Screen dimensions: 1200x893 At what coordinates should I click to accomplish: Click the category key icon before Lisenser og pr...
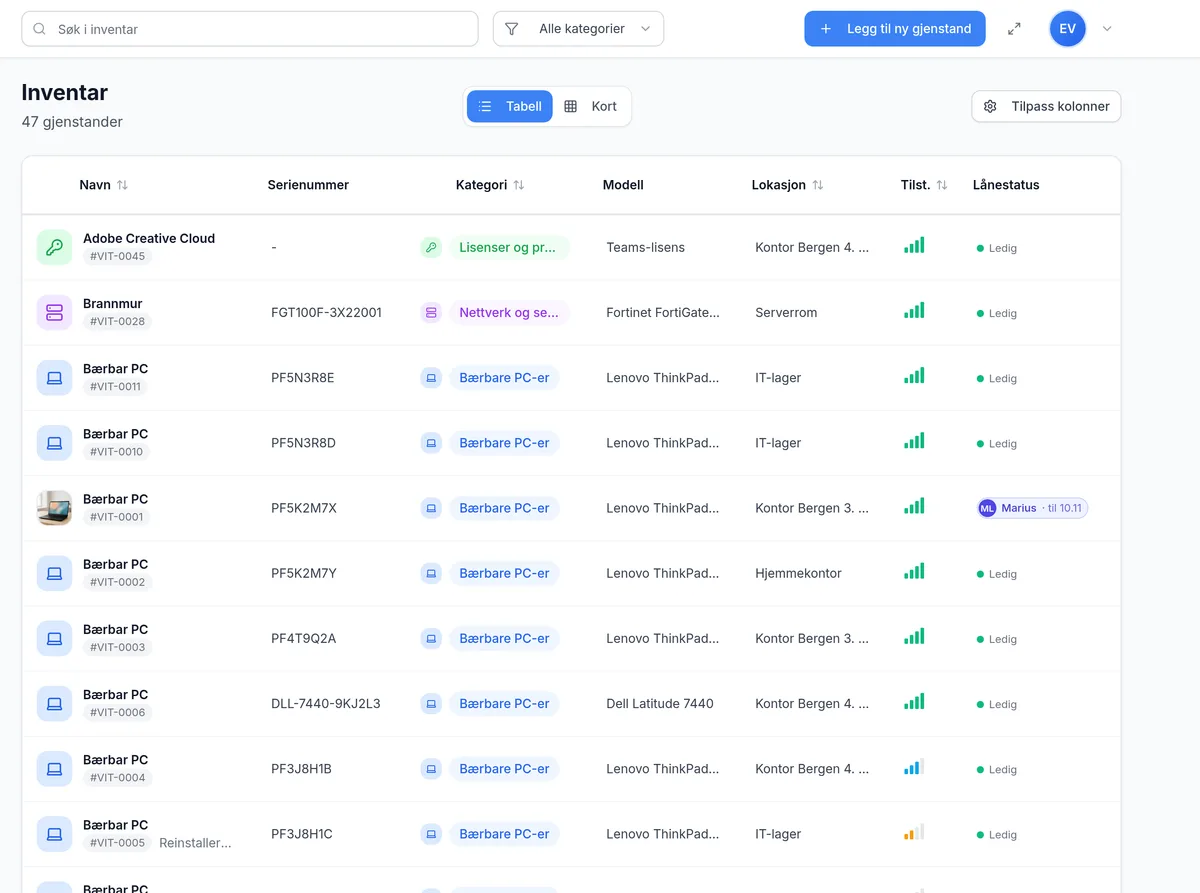[x=431, y=247]
